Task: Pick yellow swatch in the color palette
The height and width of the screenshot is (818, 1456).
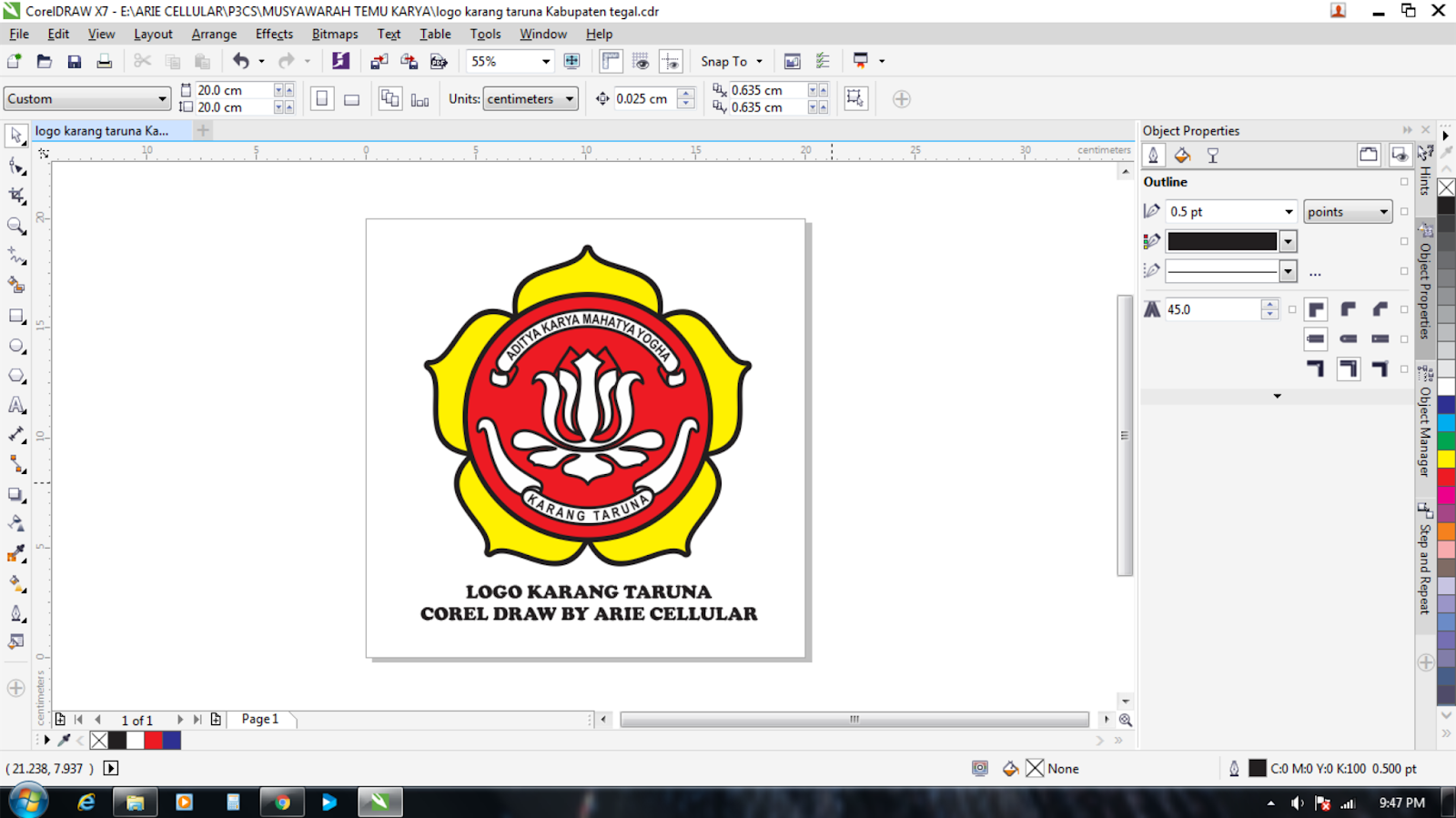Action: [x=1446, y=459]
